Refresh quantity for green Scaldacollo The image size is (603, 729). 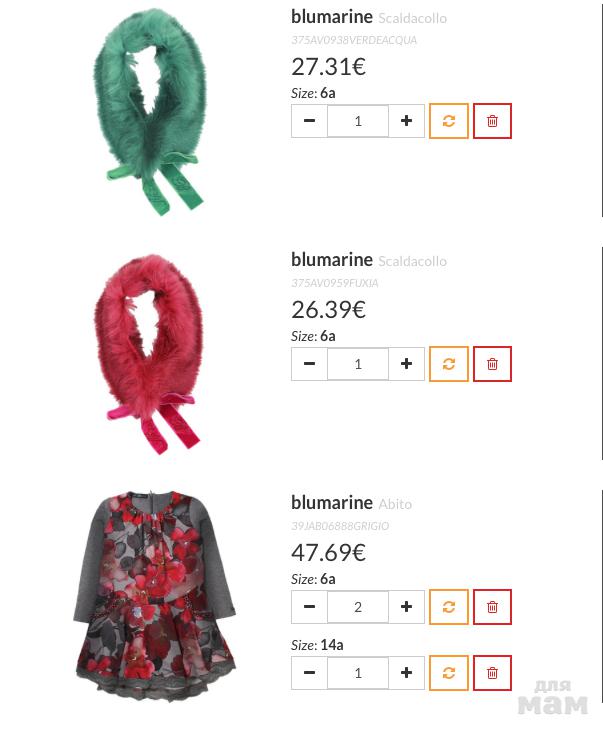point(449,121)
